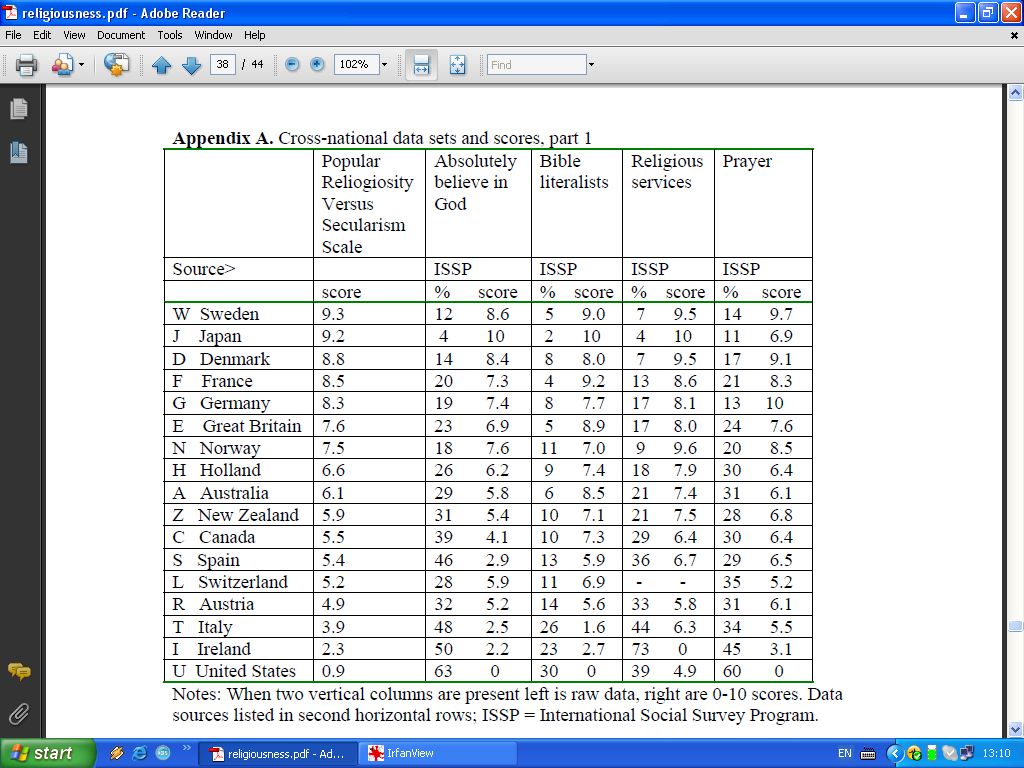This screenshot has width=1024, height=768.
Task: Zoom out with the minus button
Action: click(x=292, y=65)
